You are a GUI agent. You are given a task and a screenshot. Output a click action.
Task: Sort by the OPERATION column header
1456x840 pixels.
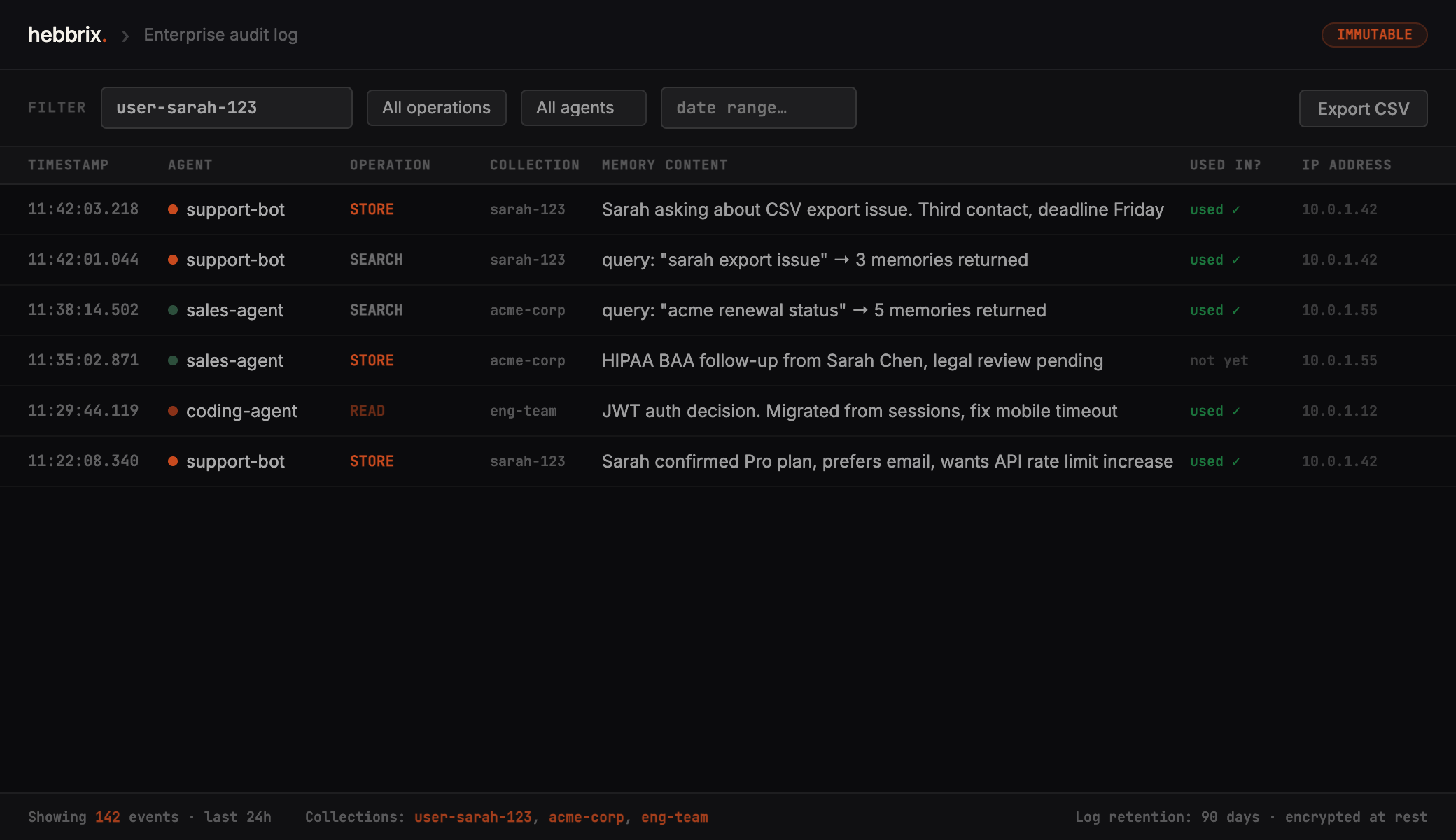pos(390,165)
